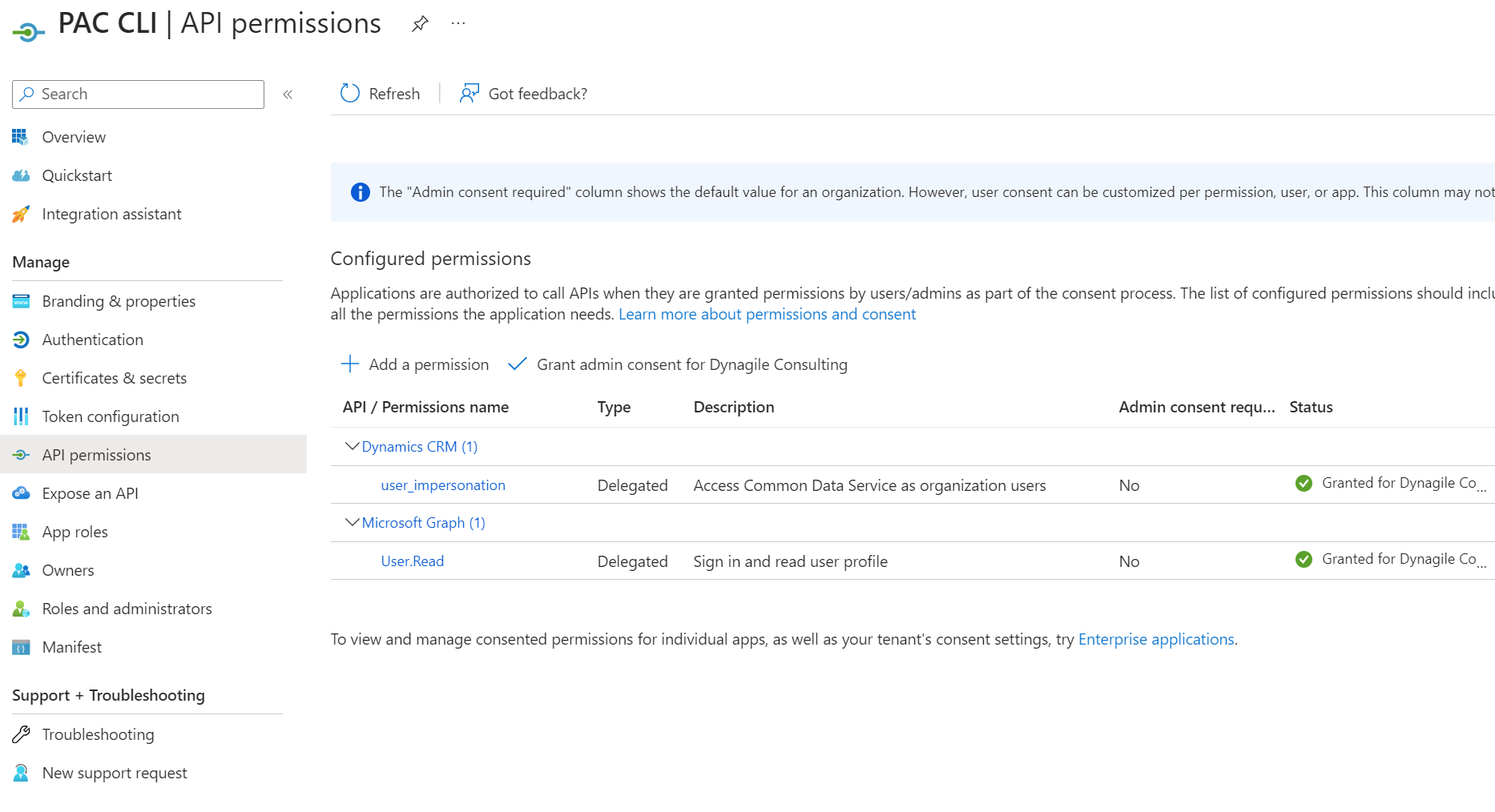Click the "Granted for Dynagile Co..." text for user_impersonation
This screenshot has height=812, width=1495.
tap(1404, 483)
